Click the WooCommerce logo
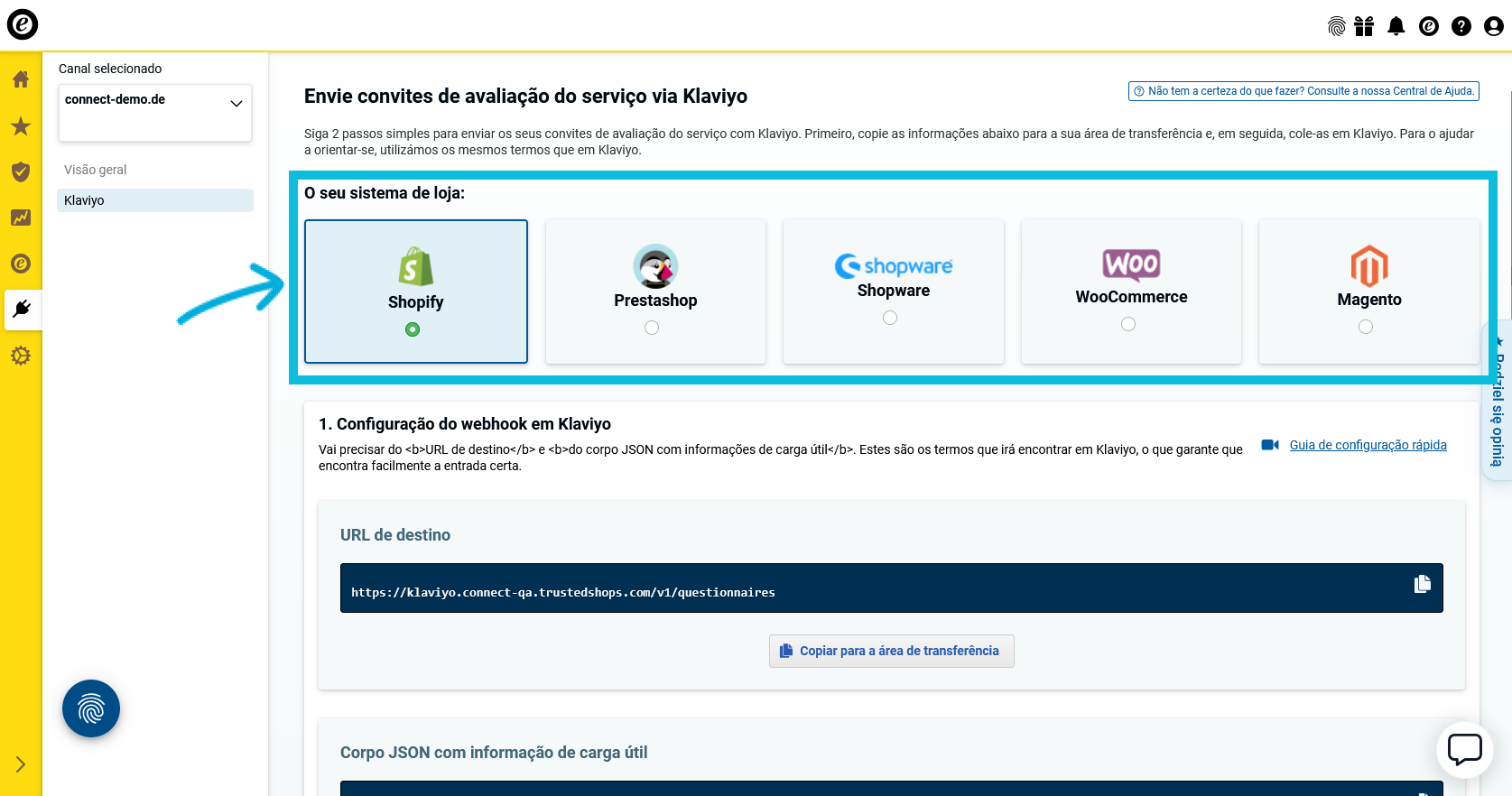Screen dimensions: 1512x796 [1131, 264]
